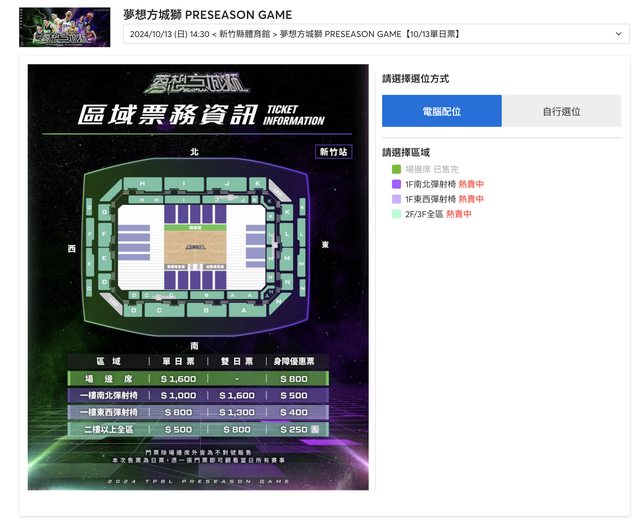Viewport: 640px width, 518px height.
Task: Click the north purple courtside seat block
Action: [197, 212]
